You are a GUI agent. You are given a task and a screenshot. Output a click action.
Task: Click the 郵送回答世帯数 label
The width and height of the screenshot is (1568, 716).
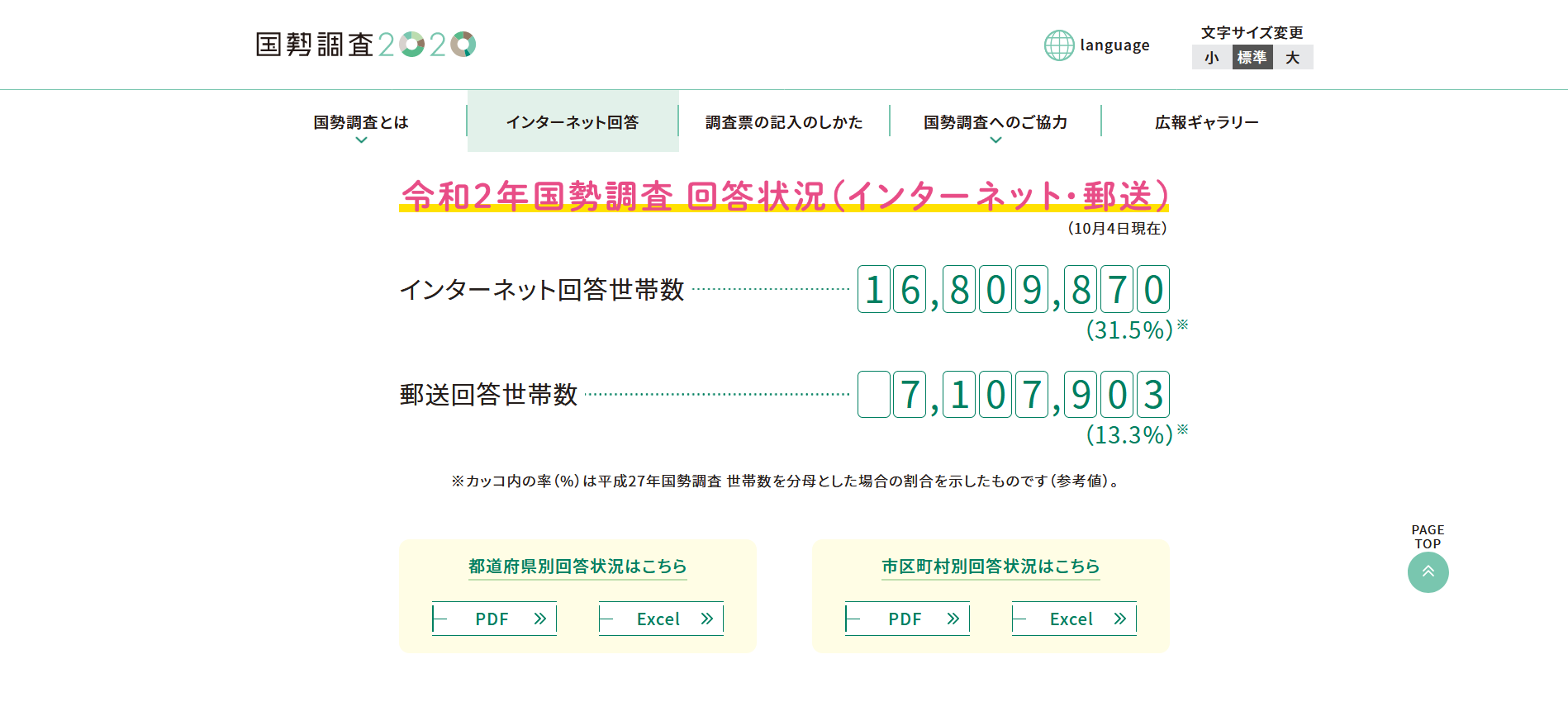(x=489, y=395)
